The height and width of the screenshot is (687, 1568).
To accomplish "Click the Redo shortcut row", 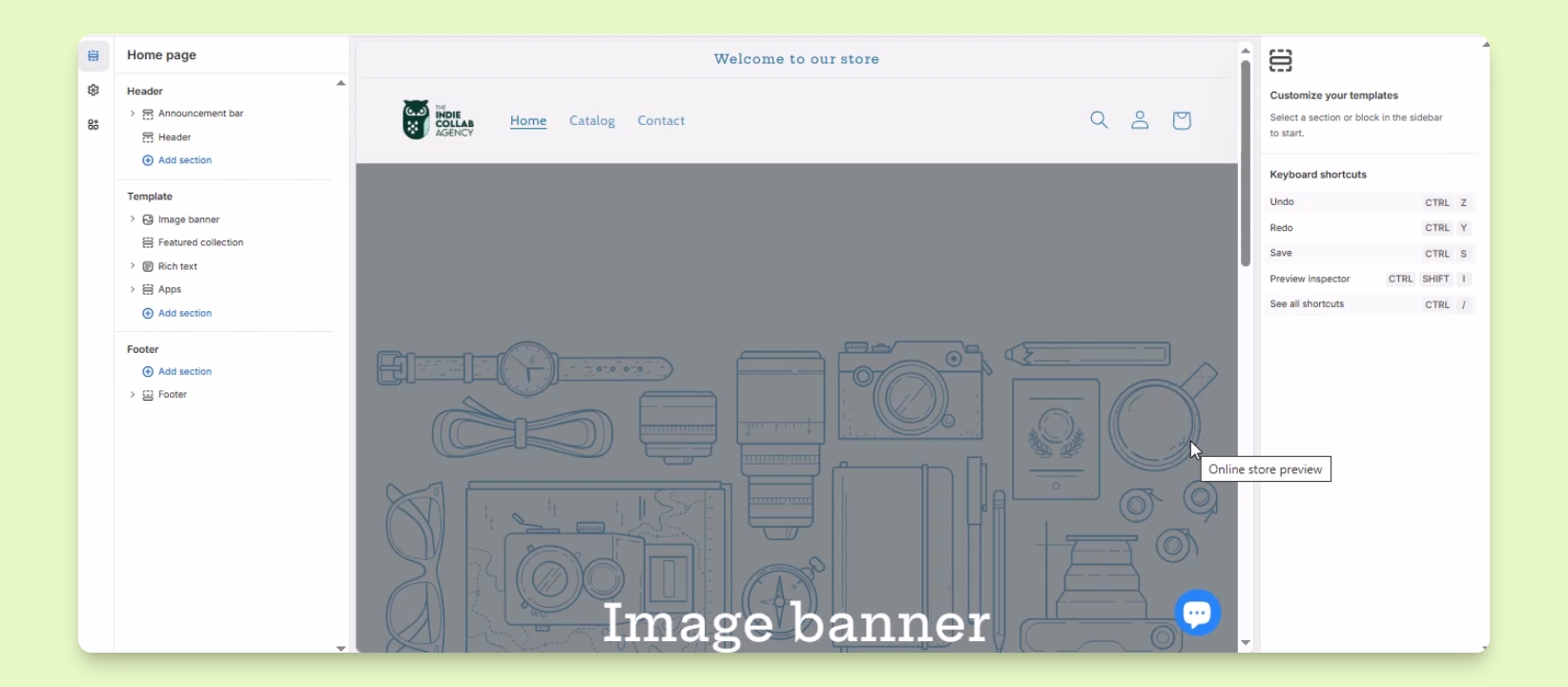I will click(1370, 228).
